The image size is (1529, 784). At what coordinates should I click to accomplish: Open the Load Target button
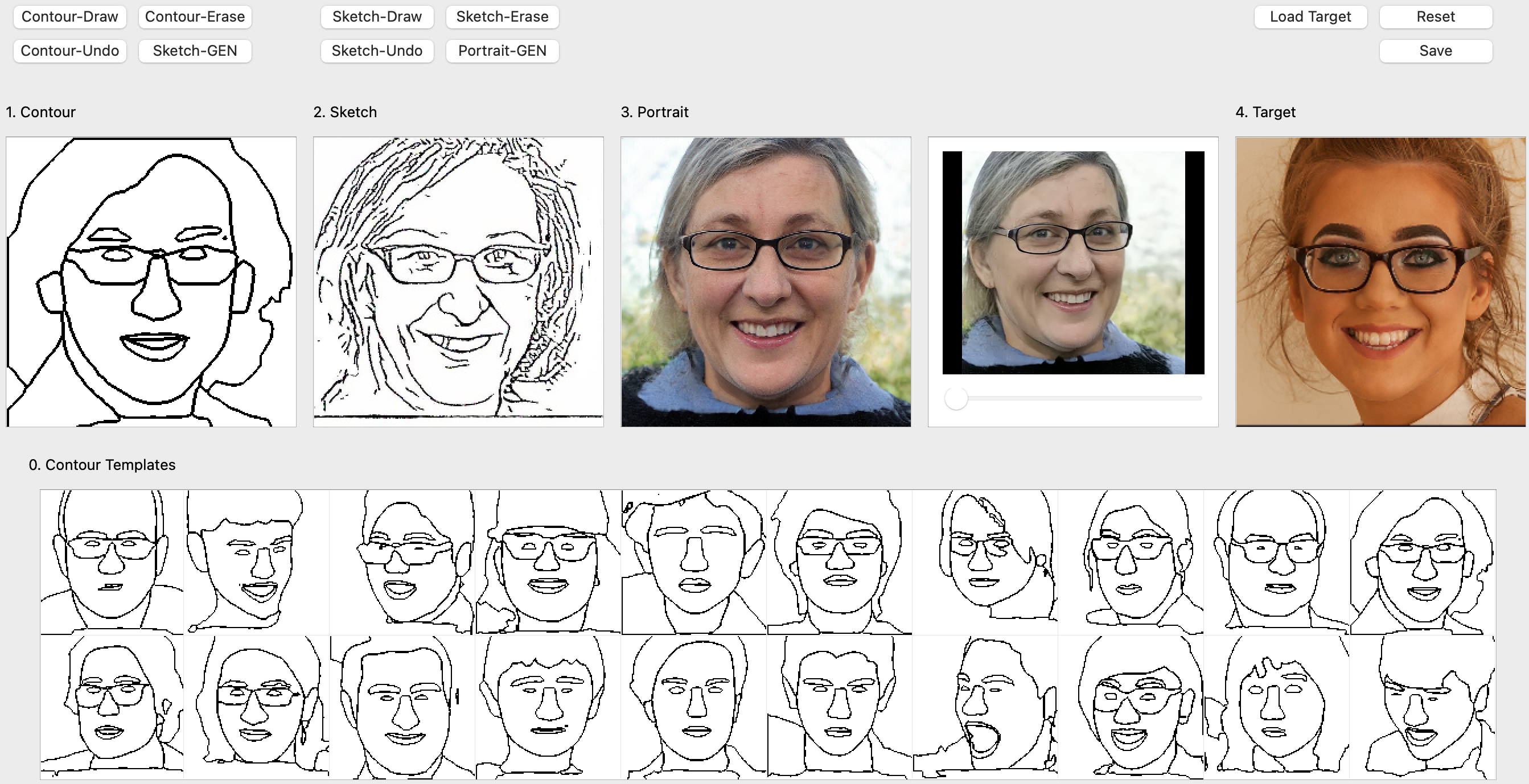tap(1310, 16)
